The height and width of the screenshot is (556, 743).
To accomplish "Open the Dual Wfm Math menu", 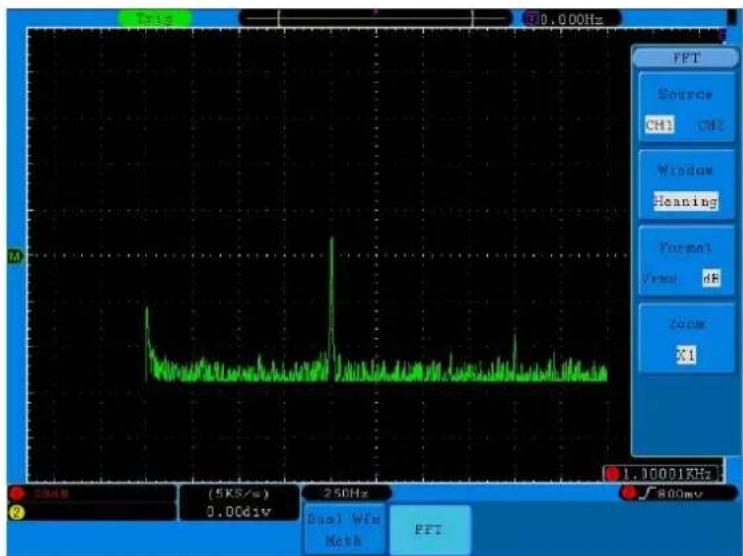I will [344, 529].
